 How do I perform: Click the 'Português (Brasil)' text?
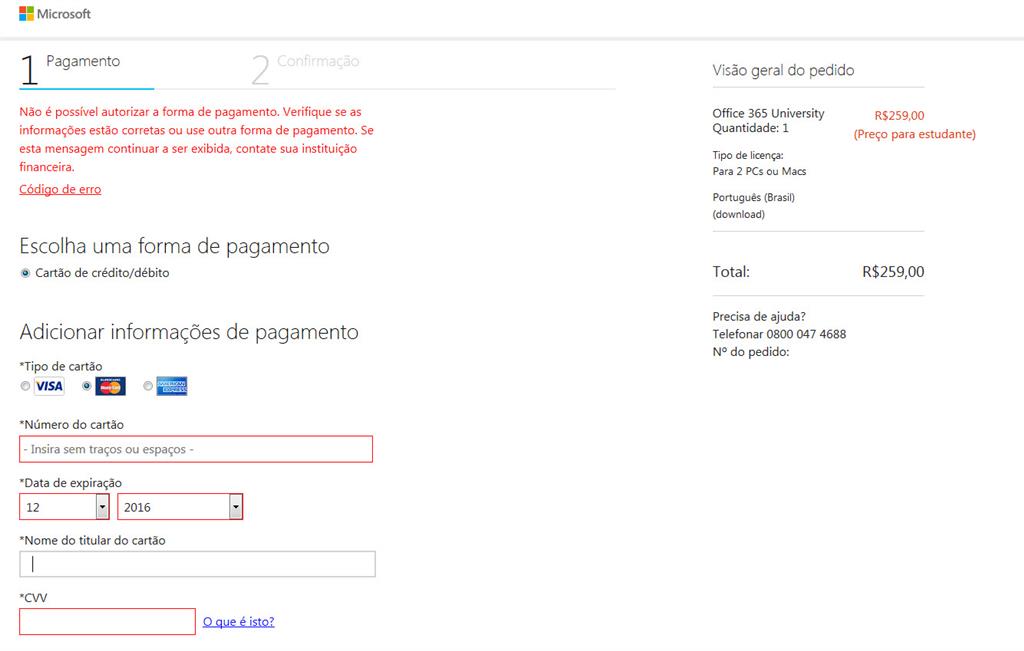coord(754,197)
